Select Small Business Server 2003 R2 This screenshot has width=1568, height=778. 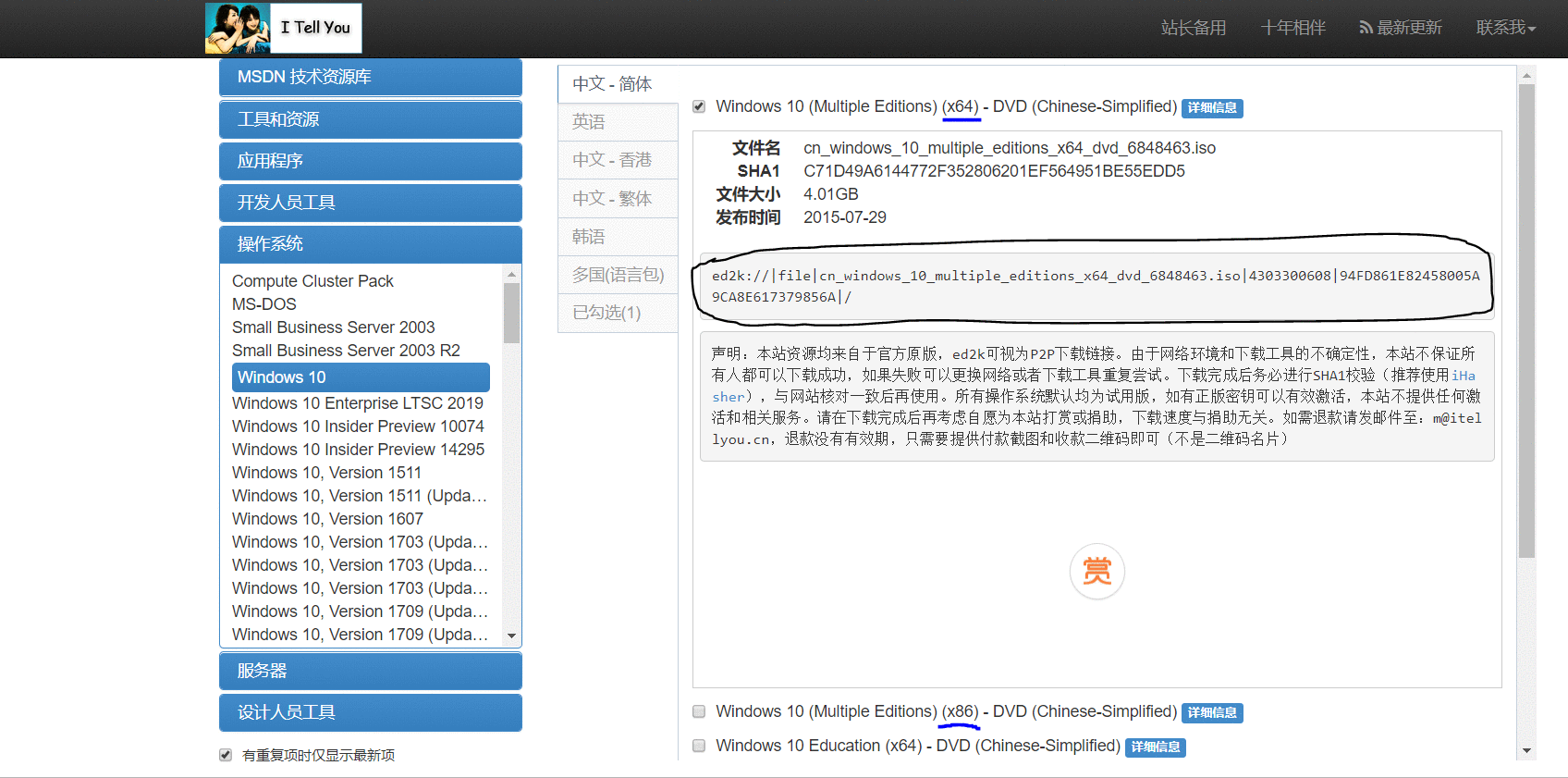[346, 351]
